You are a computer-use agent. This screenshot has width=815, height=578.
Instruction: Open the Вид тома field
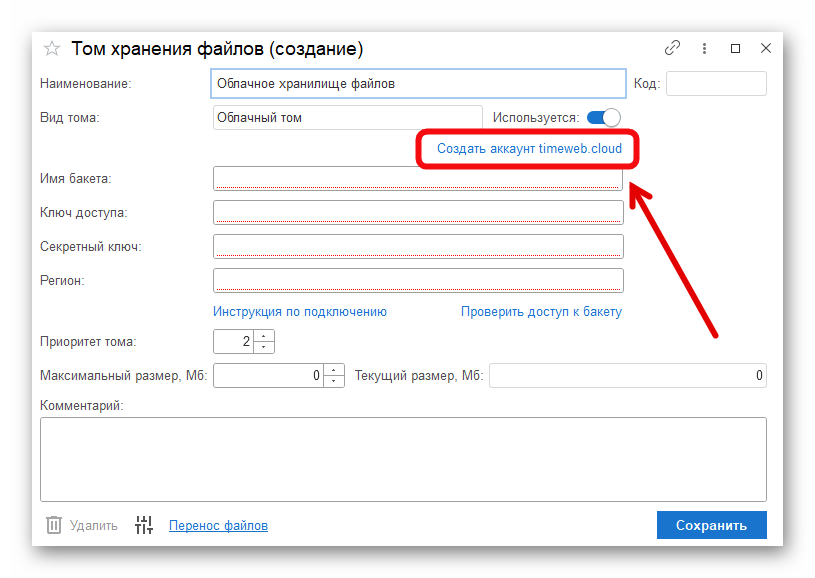(x=347, y=117)
